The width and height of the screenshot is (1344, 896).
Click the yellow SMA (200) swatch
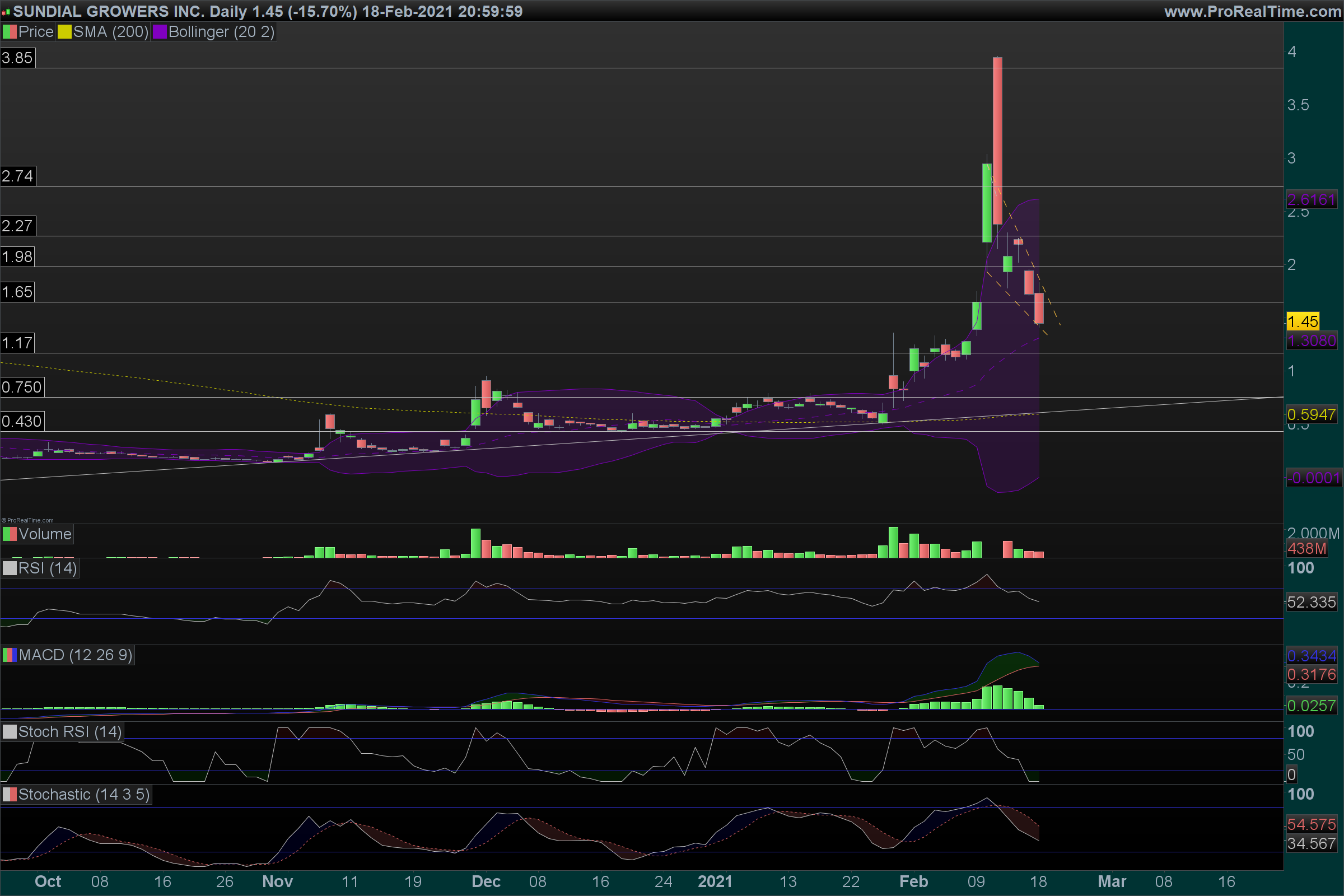coord(64,32)
